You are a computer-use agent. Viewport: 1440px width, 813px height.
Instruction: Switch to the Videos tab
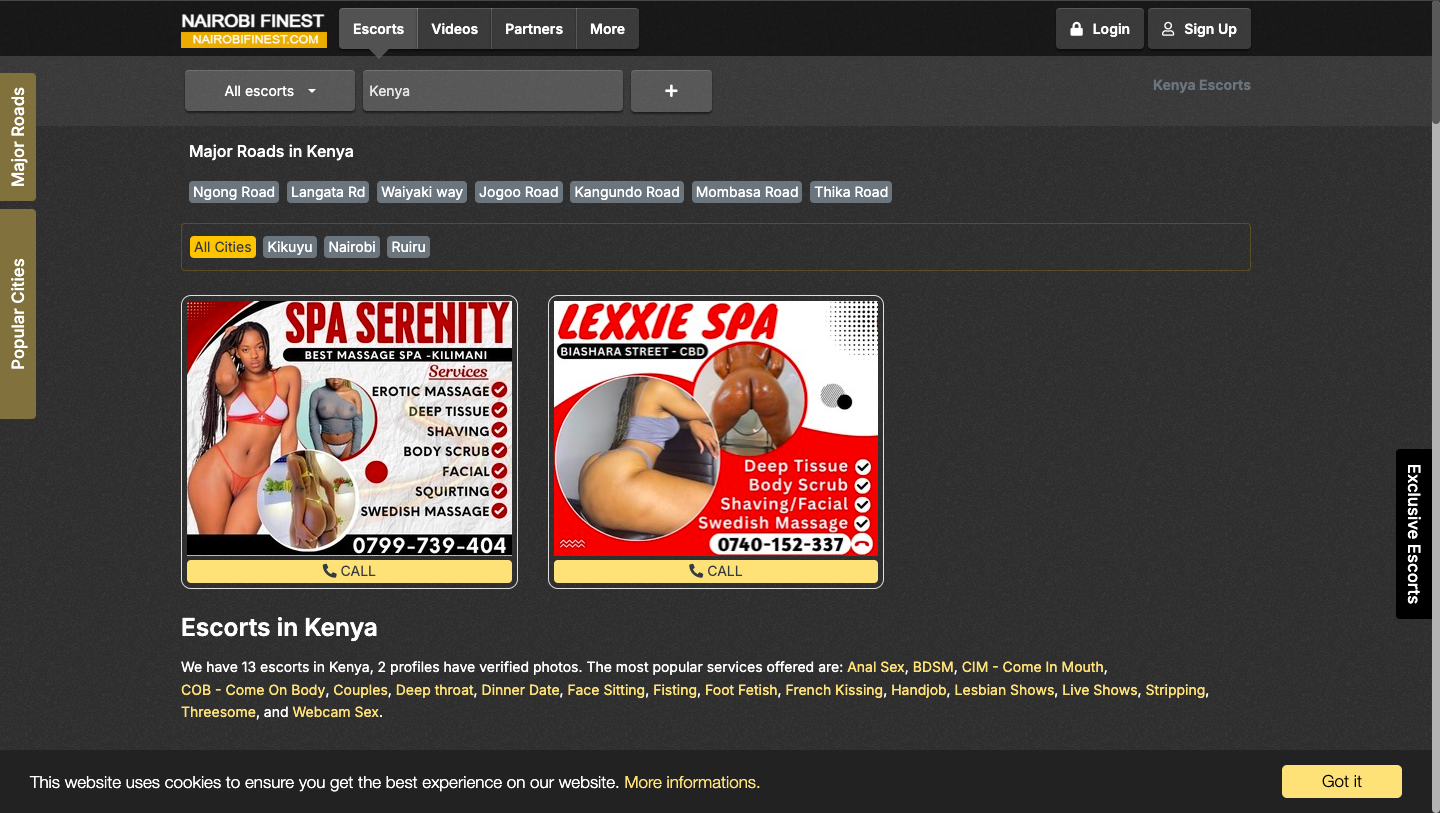pos(454,29)
